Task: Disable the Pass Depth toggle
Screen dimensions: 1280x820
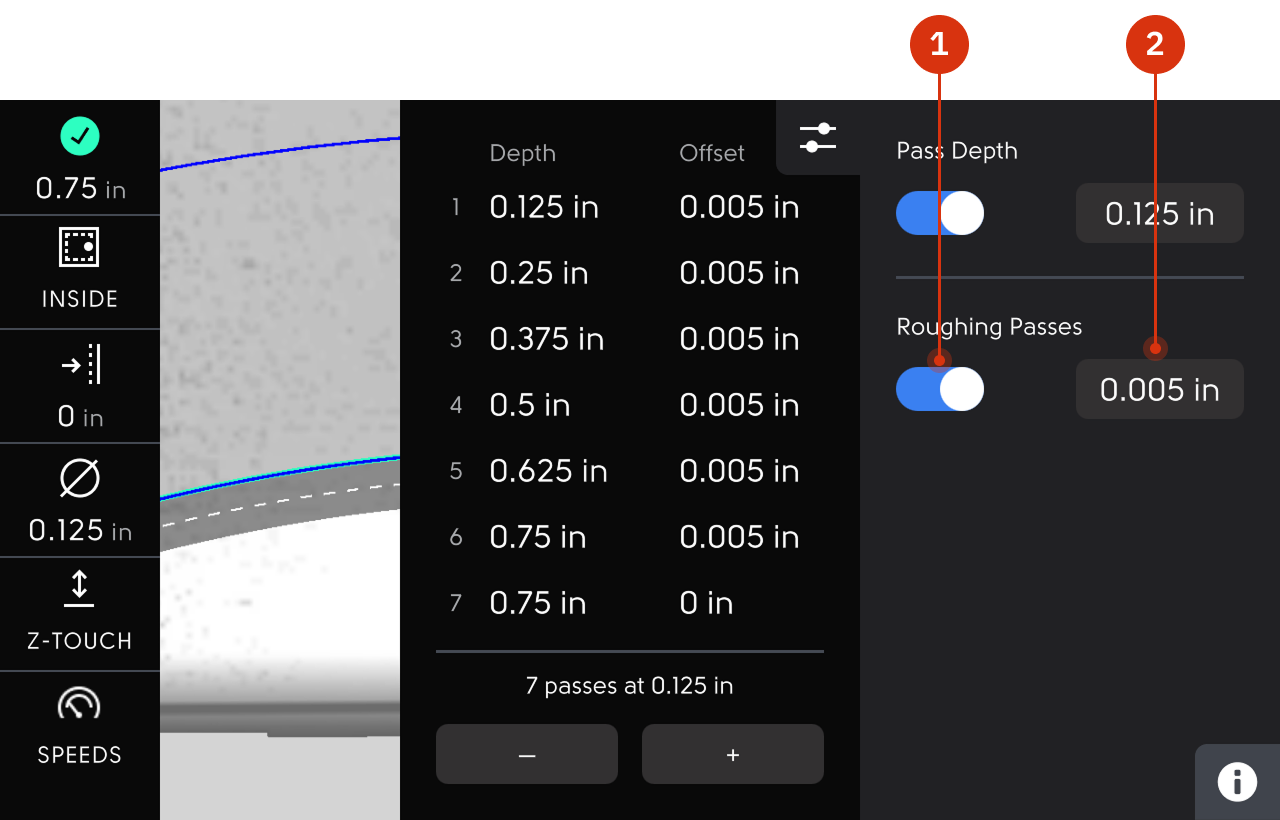Action: click(x=940, y=213)
